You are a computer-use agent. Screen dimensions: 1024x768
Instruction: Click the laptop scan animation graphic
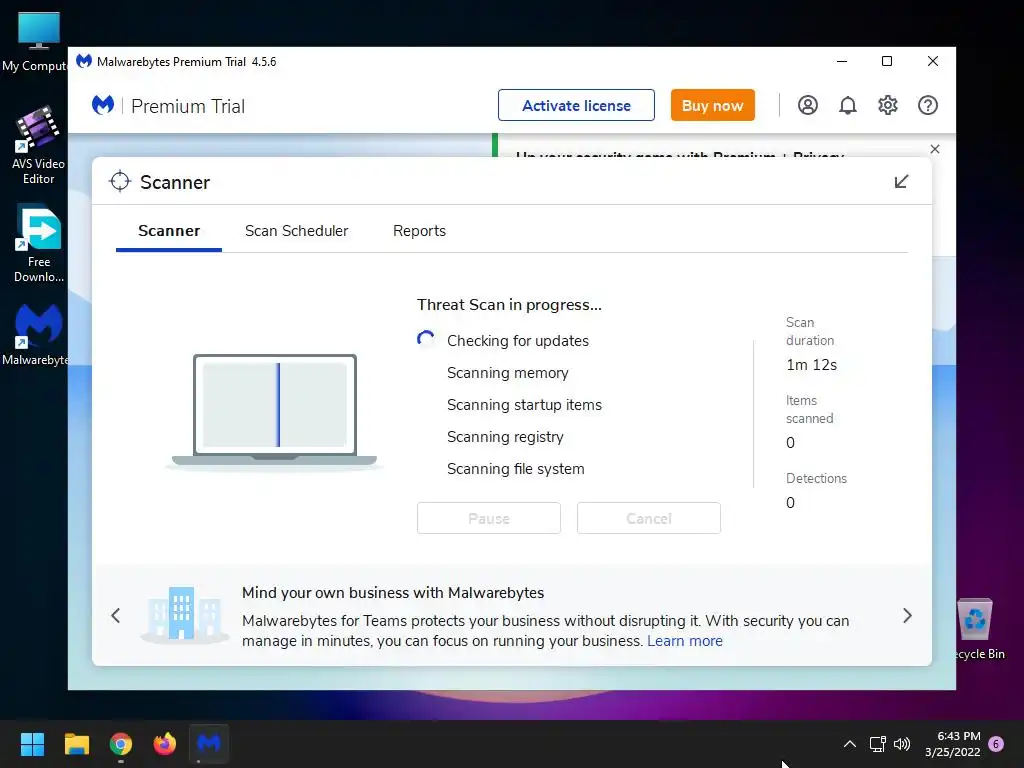274,411
